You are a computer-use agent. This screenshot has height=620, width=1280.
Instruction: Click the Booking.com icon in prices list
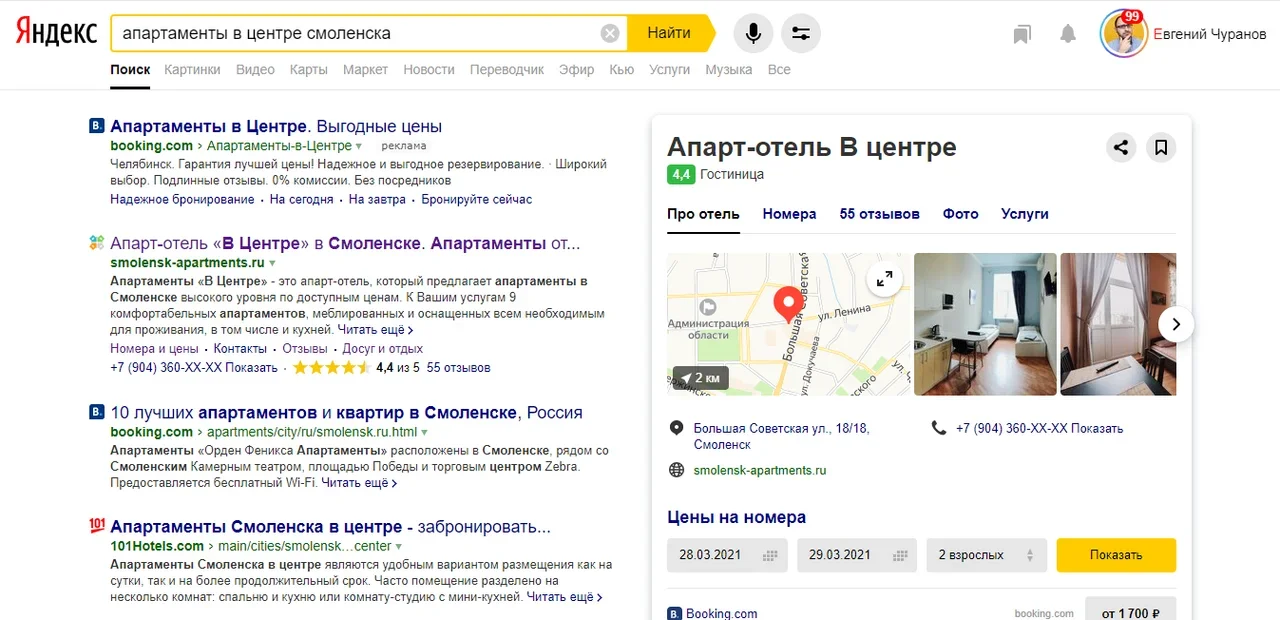pyautogui.click(x=675, y=613)
